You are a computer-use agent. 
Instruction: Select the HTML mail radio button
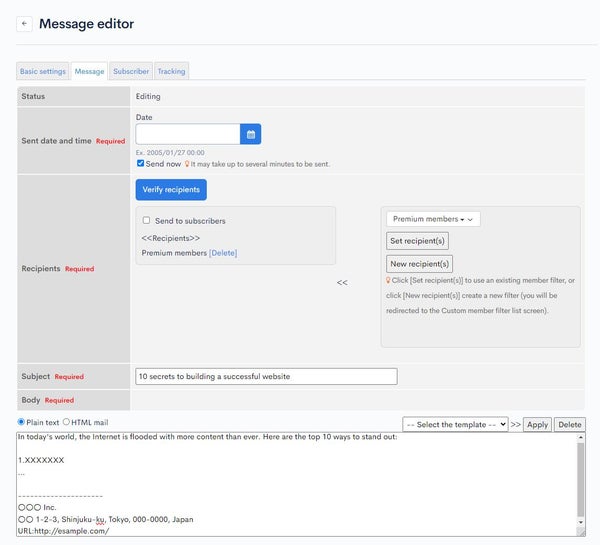click(66, 422)
